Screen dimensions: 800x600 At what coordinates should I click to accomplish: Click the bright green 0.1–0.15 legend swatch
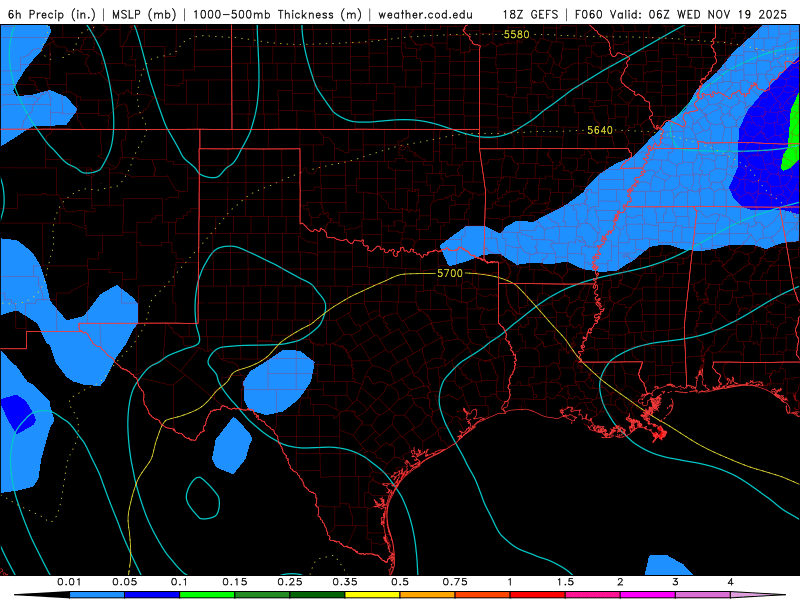click(207, 595)
